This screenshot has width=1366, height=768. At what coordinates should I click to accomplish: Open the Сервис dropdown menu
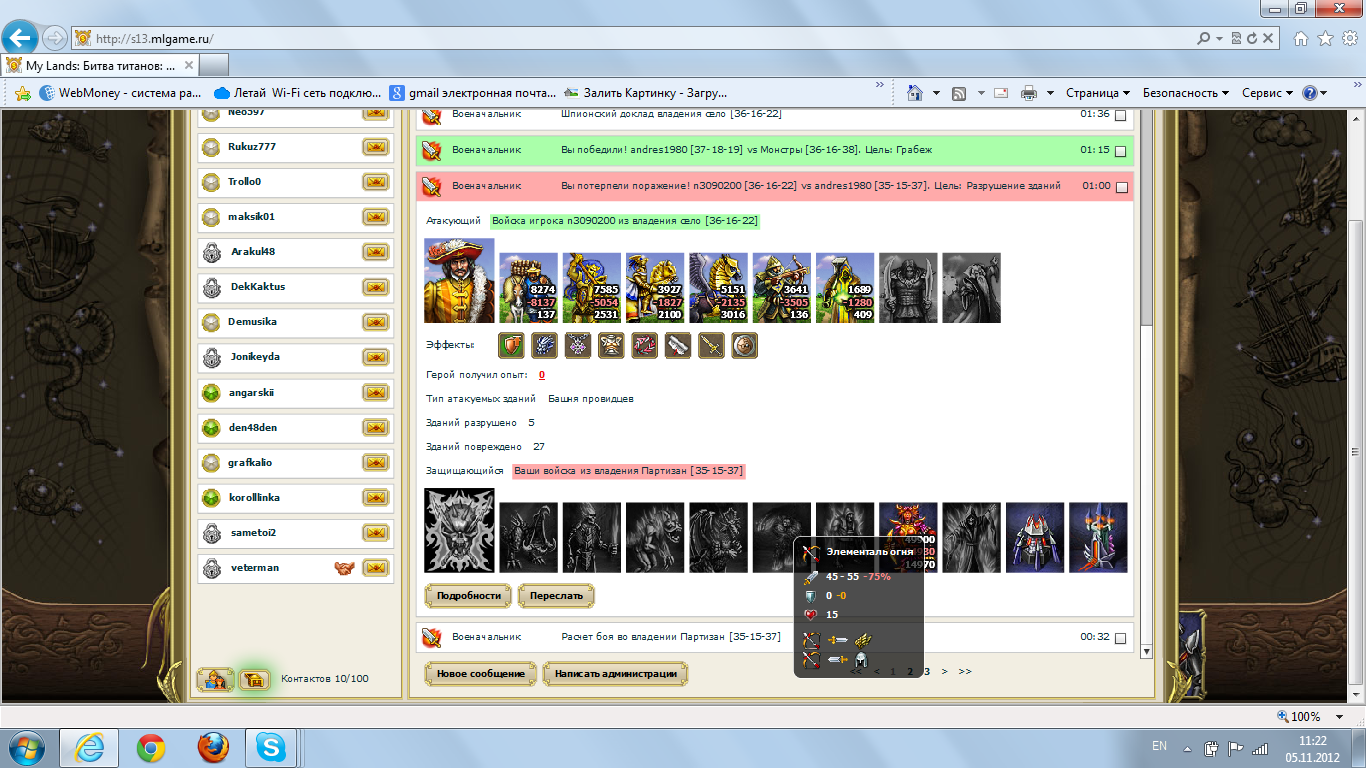1268,93
